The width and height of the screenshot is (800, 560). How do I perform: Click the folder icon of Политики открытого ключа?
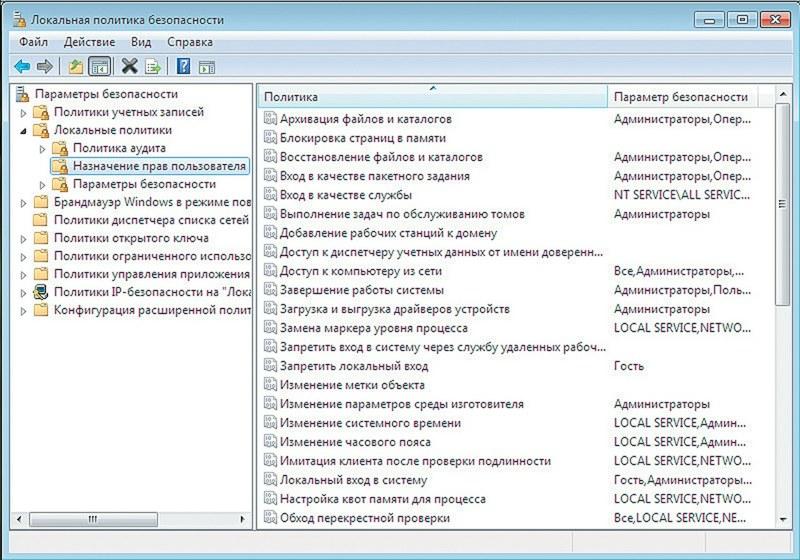tap(40, 238)
